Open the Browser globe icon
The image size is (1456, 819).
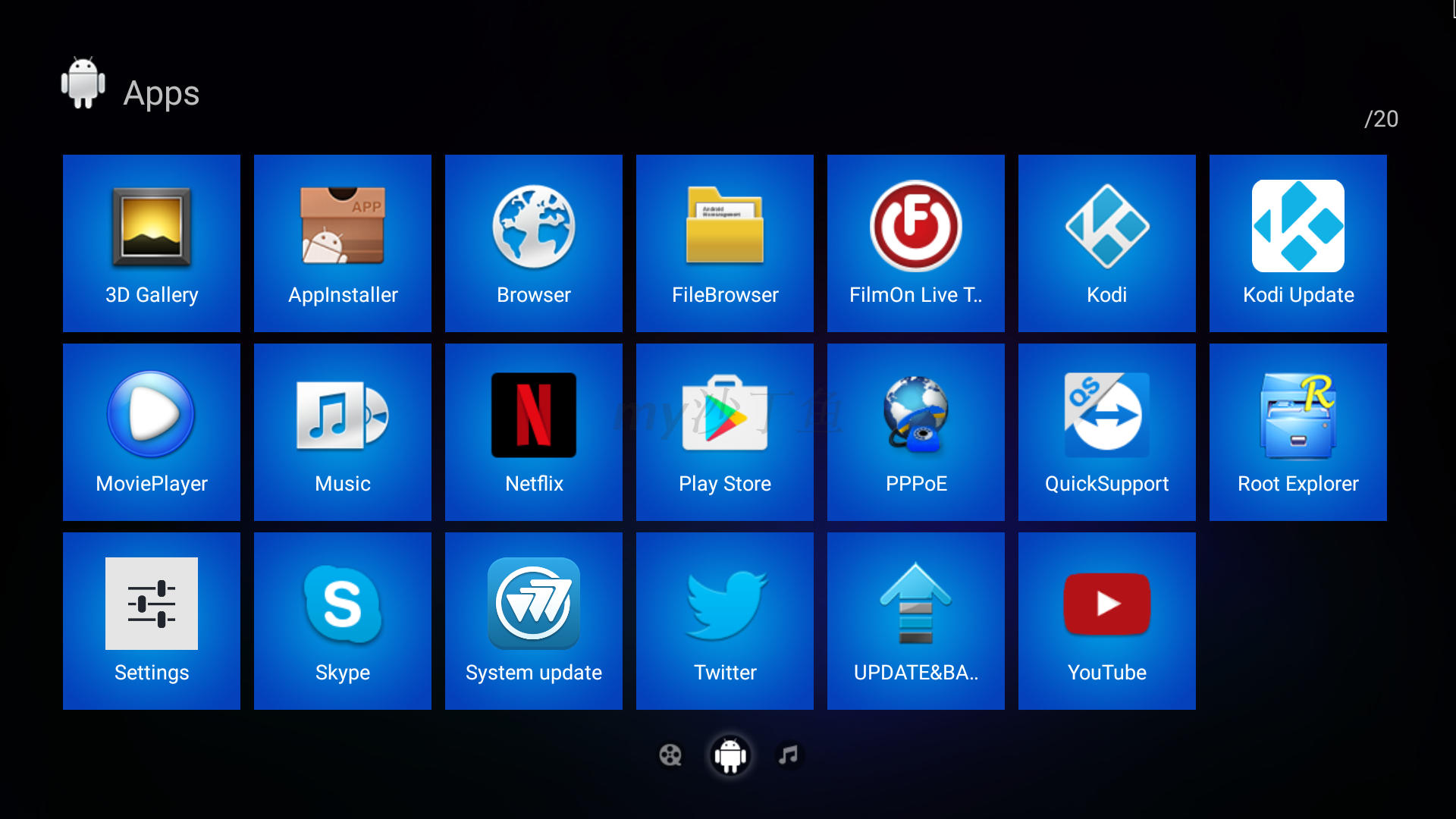point(534,243)
